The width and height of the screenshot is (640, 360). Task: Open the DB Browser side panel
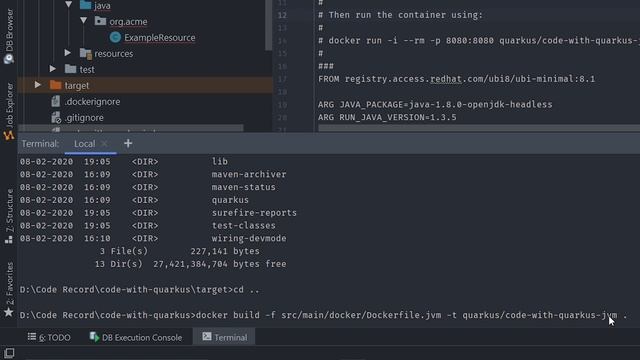9,36
